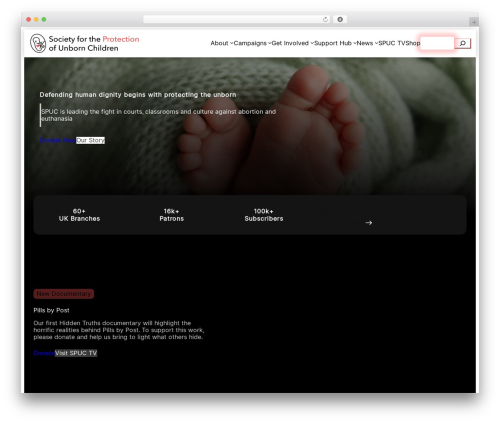The image size is (500, 423).
Task: Open the Shop nav link
Action: tap(413, 43)
